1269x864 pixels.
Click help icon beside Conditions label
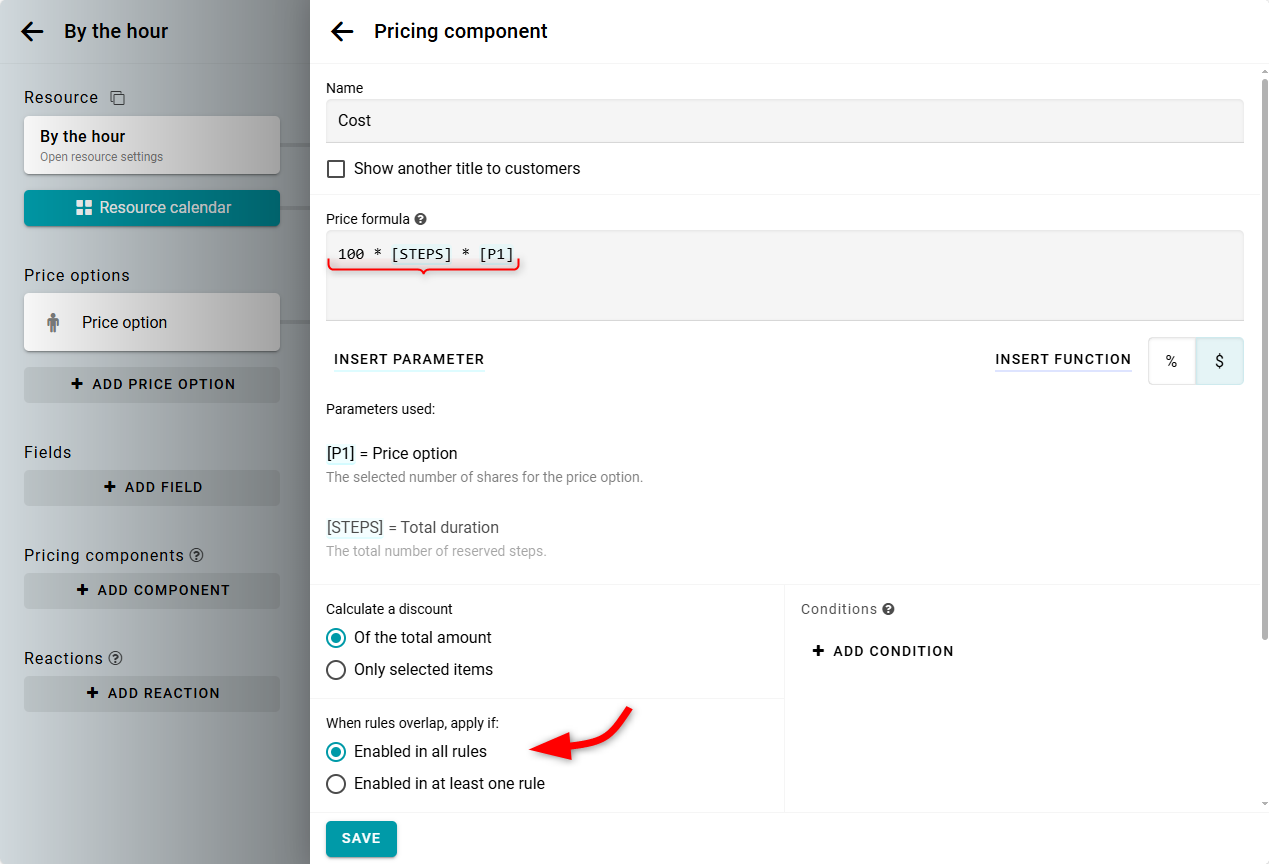[x=888, y=609]
